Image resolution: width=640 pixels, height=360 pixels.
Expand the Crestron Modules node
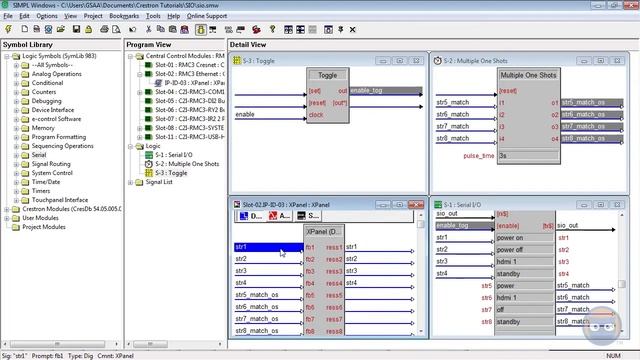tap(7, 209)
